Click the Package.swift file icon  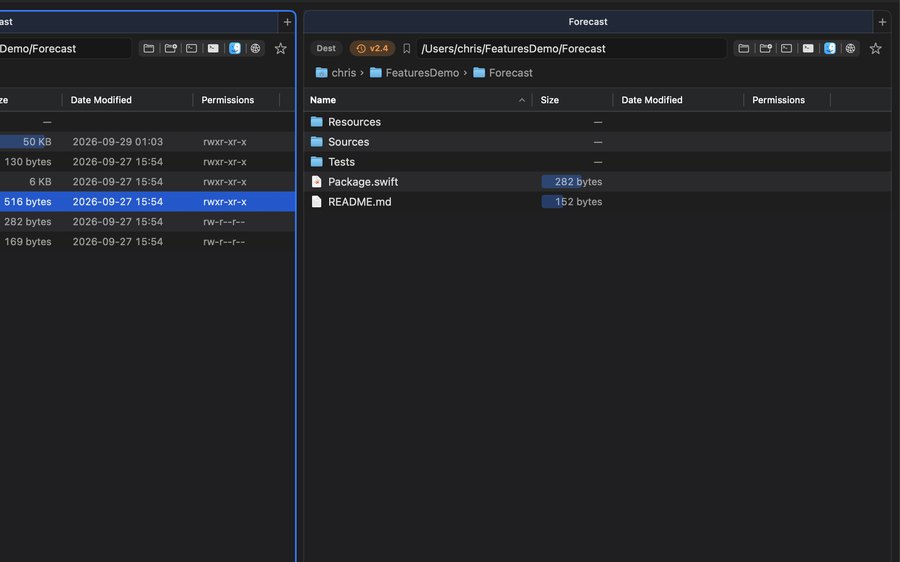pyautogui.click(x=316, y=181)
